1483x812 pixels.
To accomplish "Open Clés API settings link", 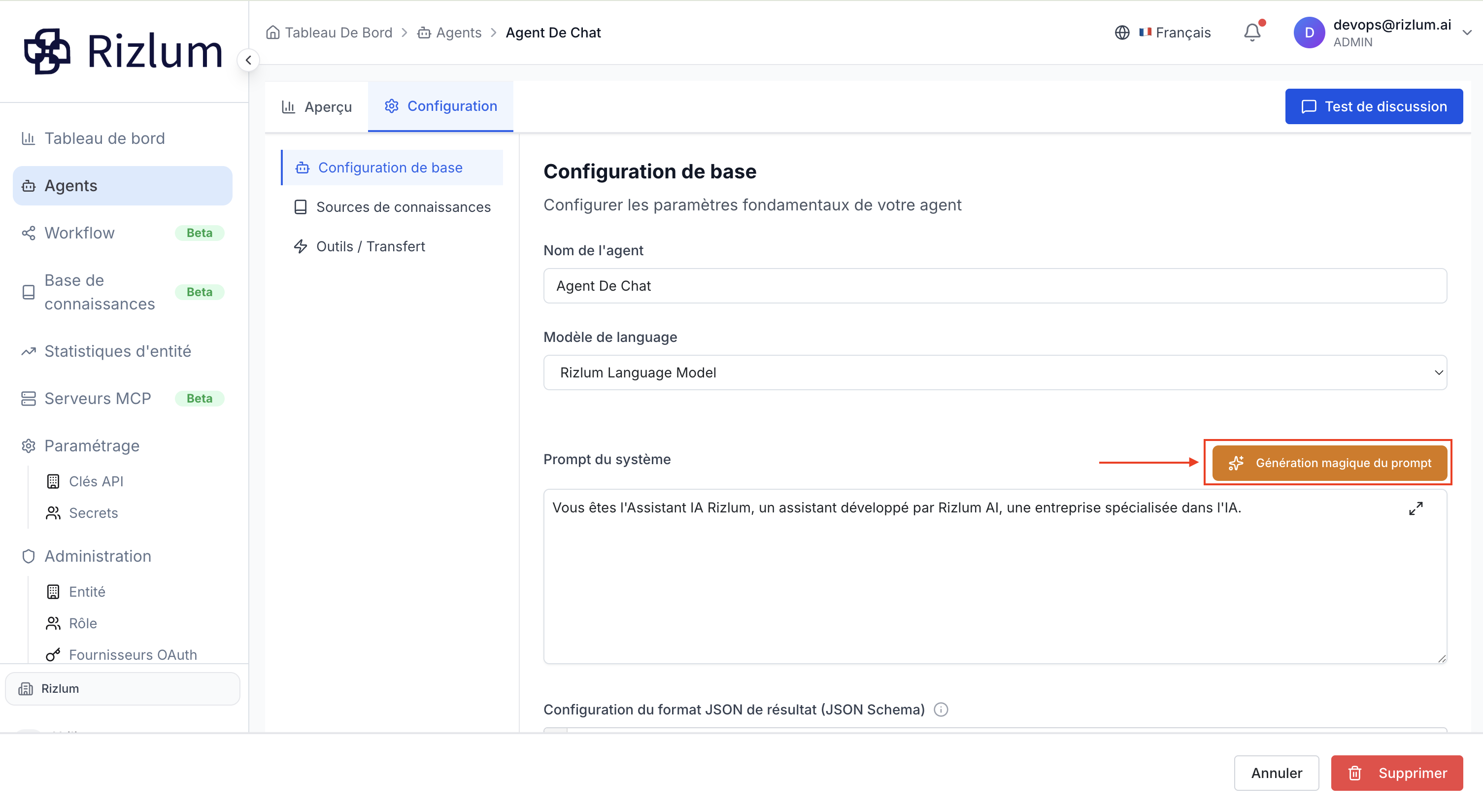I will [x=96, y=481].
